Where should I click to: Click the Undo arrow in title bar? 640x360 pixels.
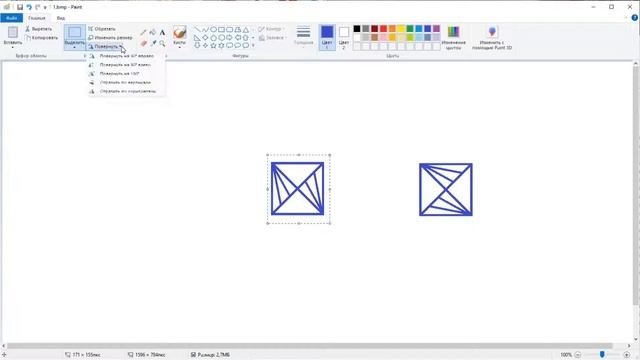point(29,7)
